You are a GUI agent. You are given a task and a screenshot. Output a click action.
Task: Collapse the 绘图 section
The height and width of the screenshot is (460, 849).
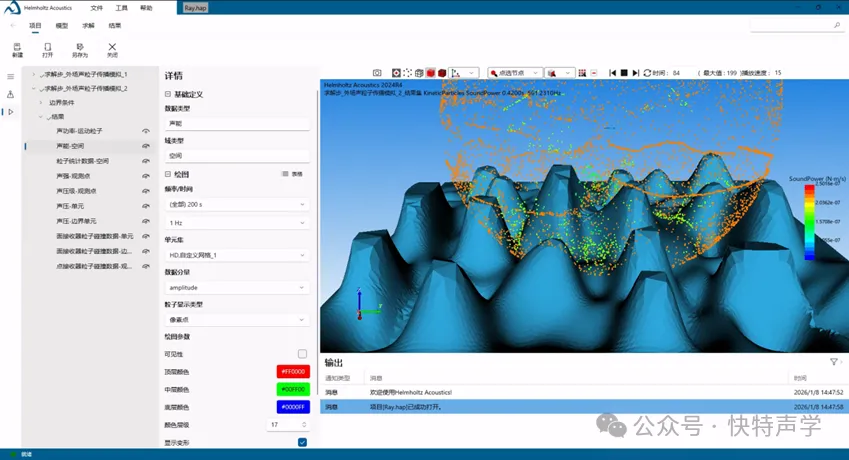pyautogui.click(x=168, y=174)
